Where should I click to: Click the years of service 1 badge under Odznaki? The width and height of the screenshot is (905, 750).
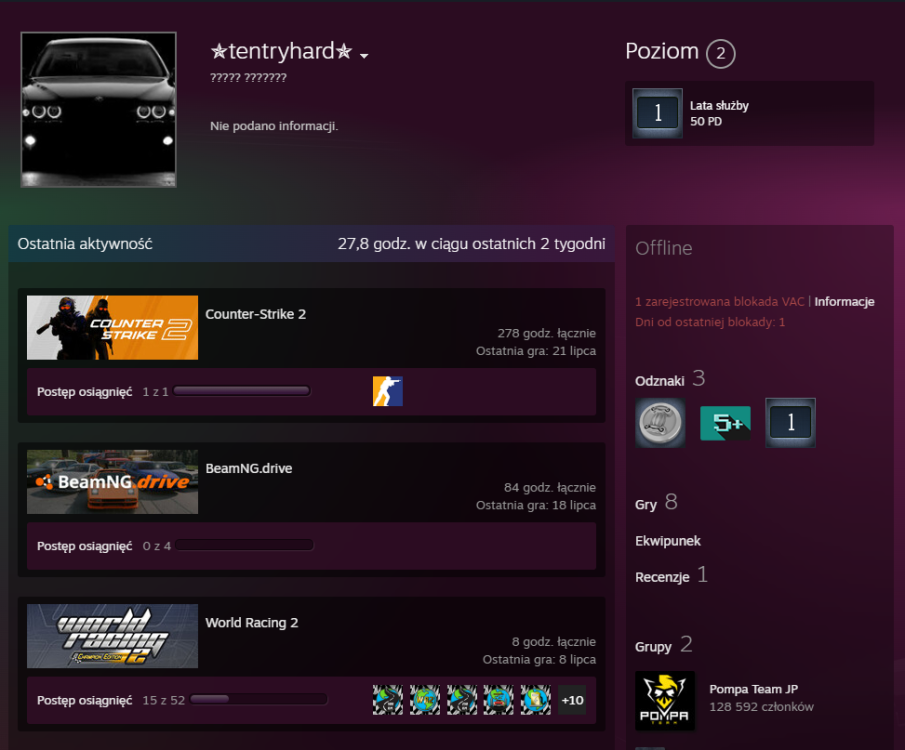(791, 423)
